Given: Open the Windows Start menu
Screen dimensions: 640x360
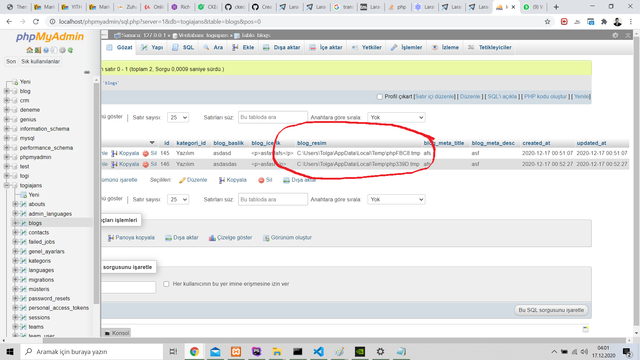Looking at the screenshot, I should pos(10,351).
